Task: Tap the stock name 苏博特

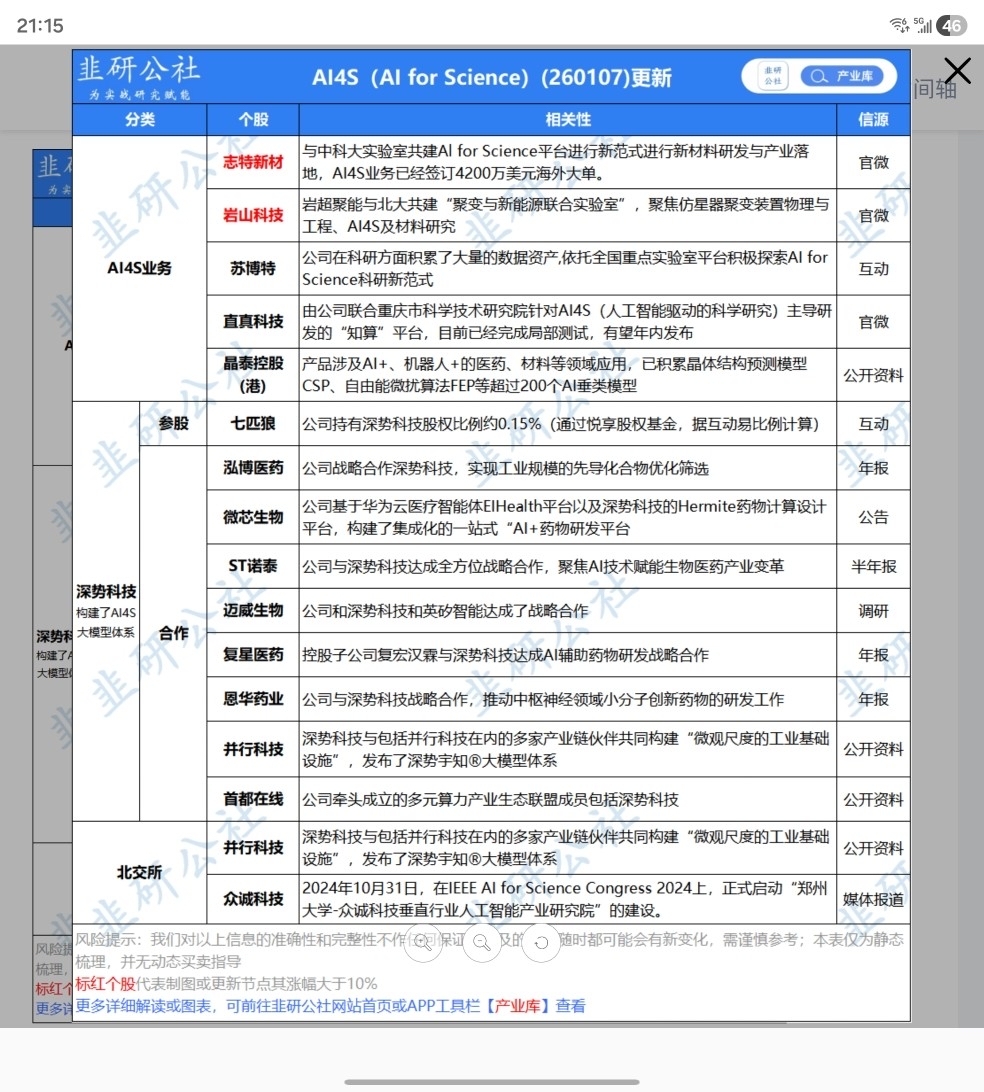Action: (x=253, y=268)
